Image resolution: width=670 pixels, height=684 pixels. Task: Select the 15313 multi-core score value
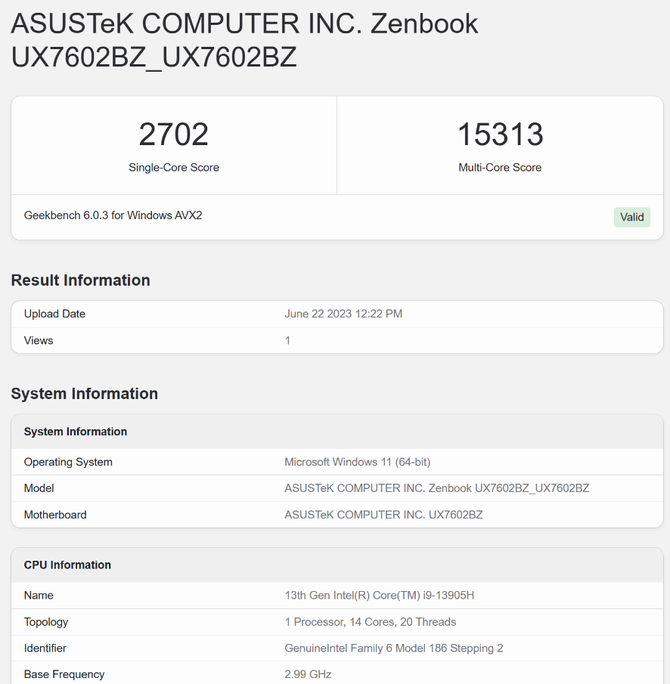[x=500, y=134]
